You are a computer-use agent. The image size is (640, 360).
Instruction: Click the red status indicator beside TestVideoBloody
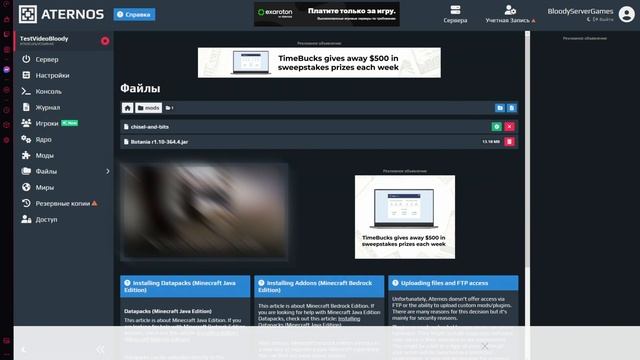pyautogui.click(x=105, y=41)
